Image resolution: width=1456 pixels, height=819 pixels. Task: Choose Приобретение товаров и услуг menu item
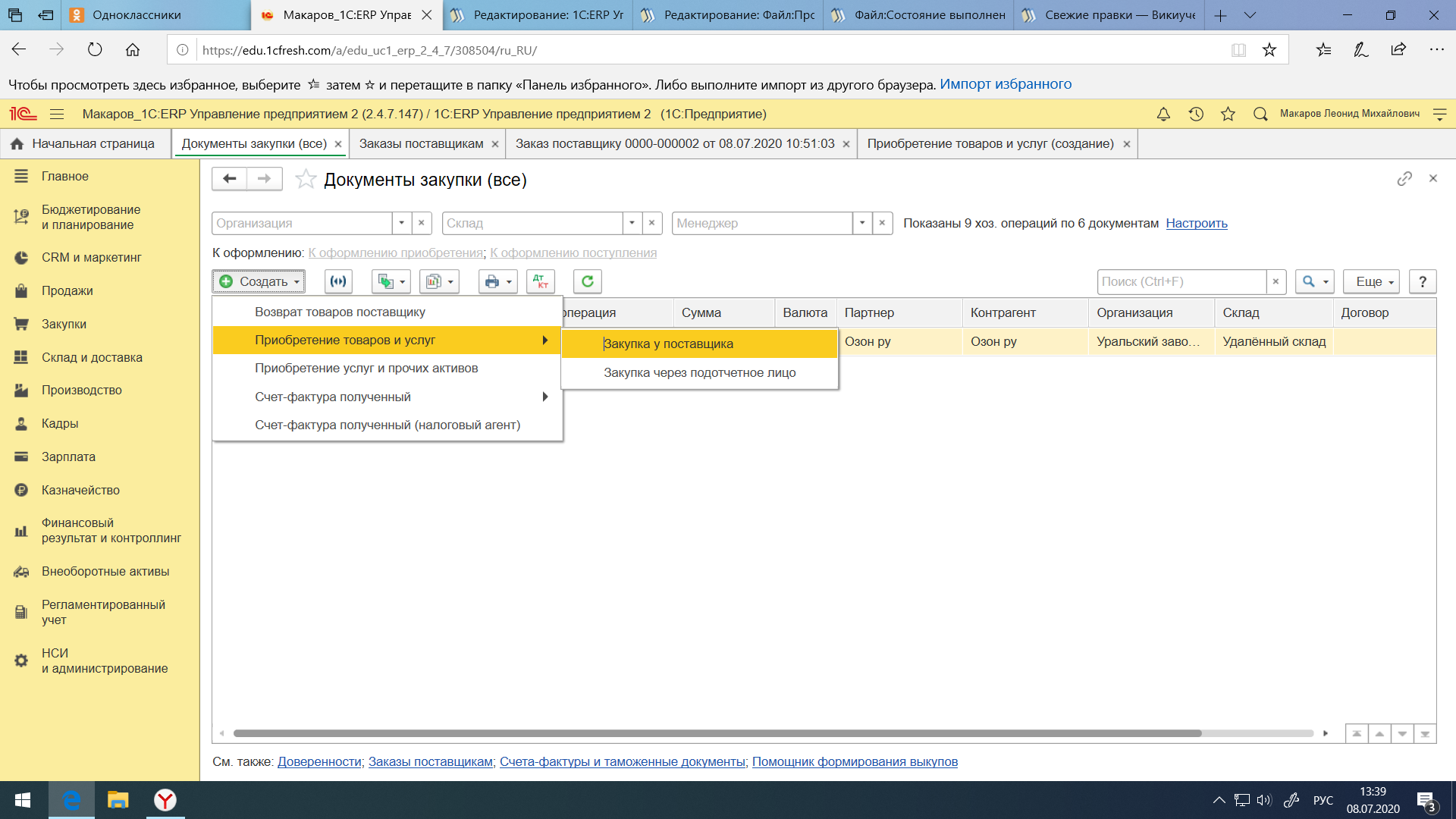(x=388, y=340)
